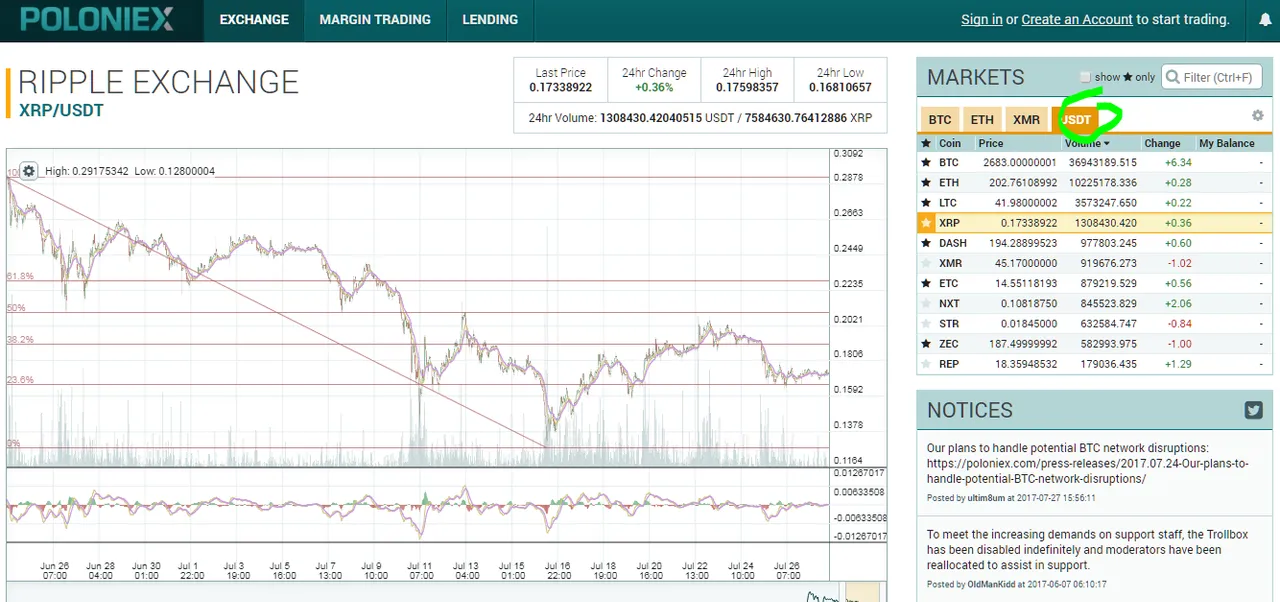
Task: Click the Poloniex logo
Action: click(x=98, y=19)
